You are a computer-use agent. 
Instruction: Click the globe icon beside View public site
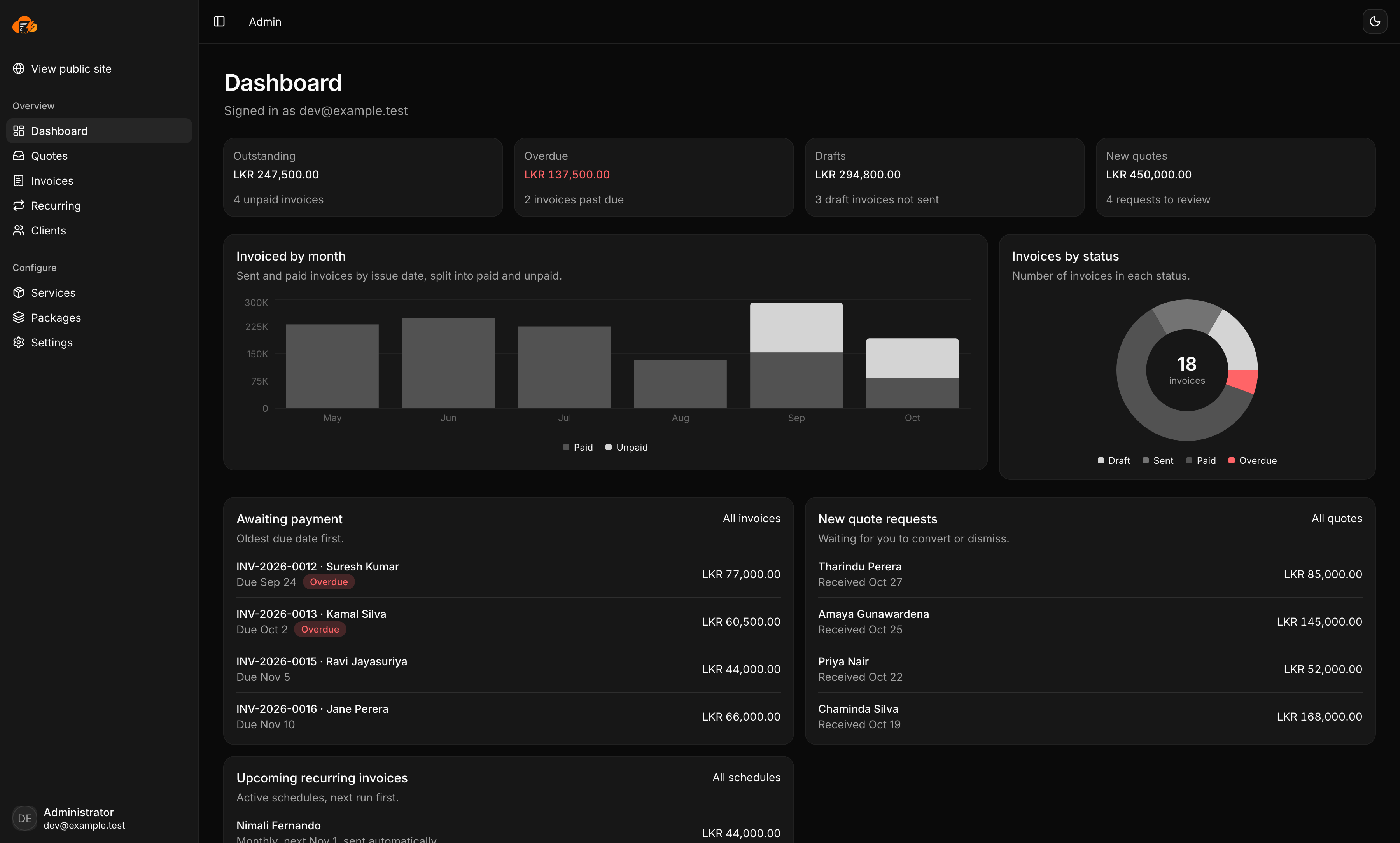(x=19, y=69)
